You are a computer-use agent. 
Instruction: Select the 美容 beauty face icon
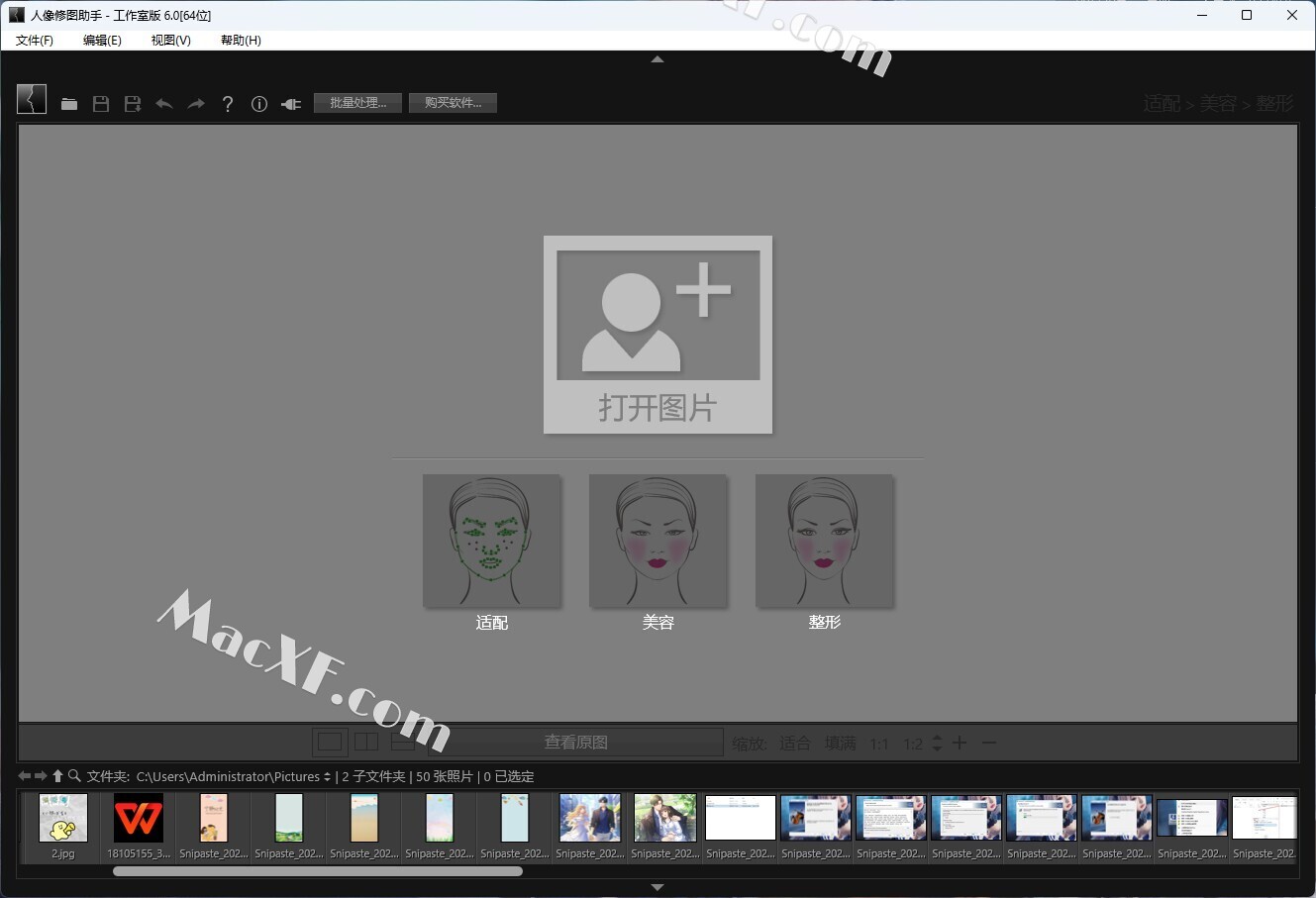(658, 541)
